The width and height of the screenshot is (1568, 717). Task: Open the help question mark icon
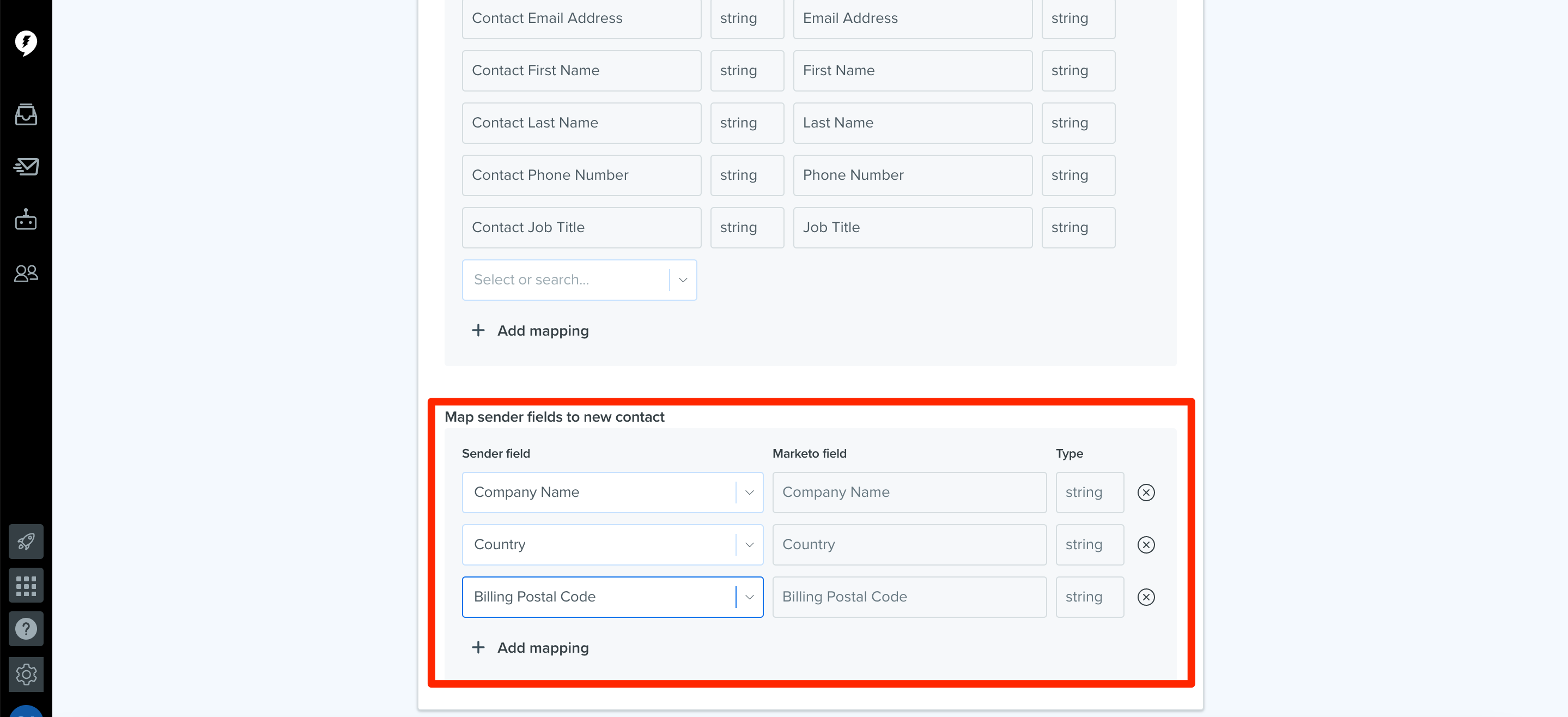pos(26,629)
